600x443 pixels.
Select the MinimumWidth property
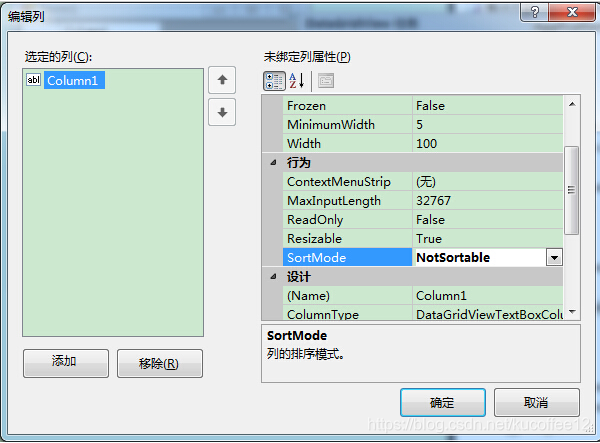pos(347,124)
